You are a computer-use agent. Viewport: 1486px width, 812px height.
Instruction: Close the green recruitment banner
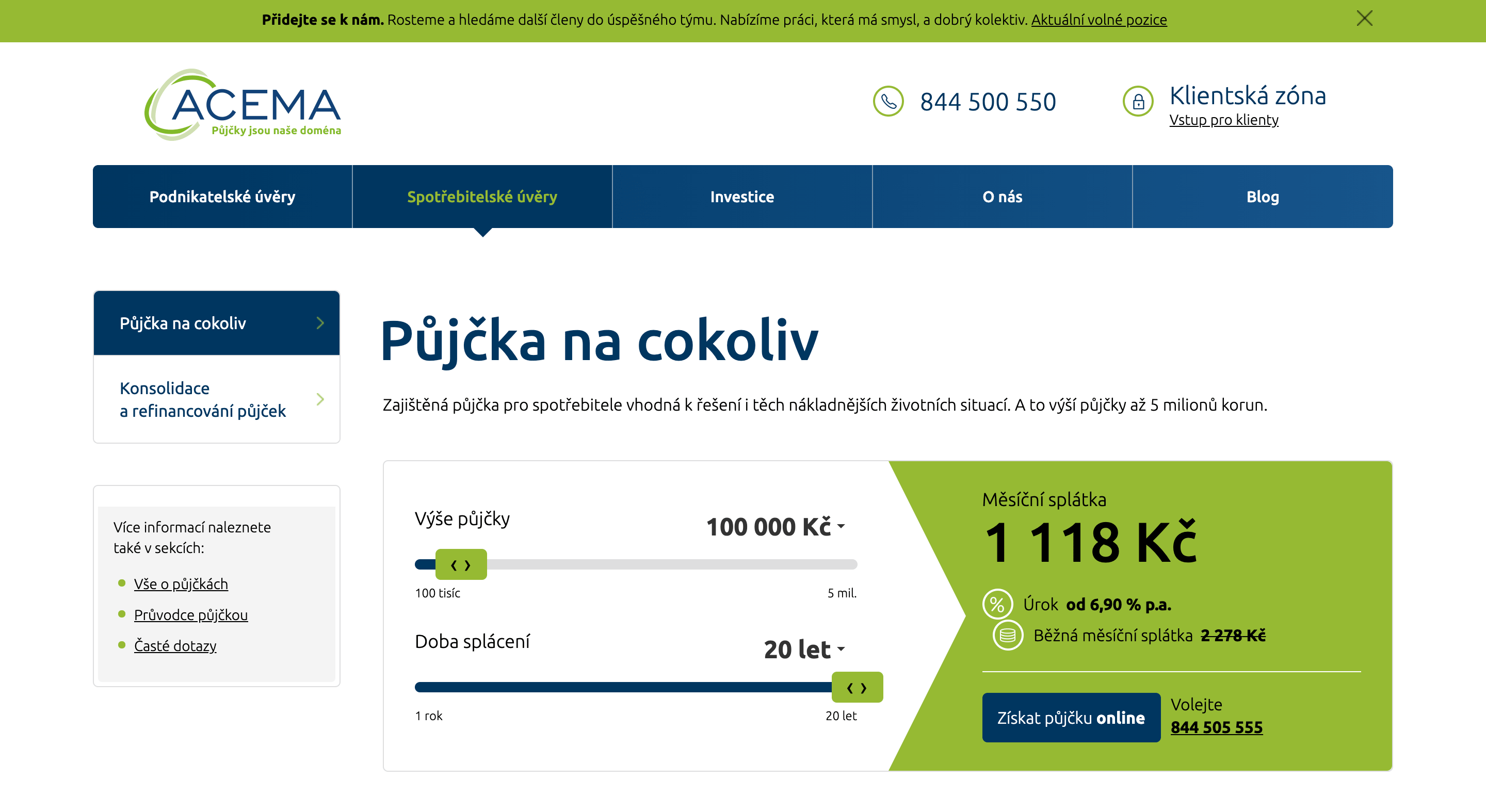1364,19
